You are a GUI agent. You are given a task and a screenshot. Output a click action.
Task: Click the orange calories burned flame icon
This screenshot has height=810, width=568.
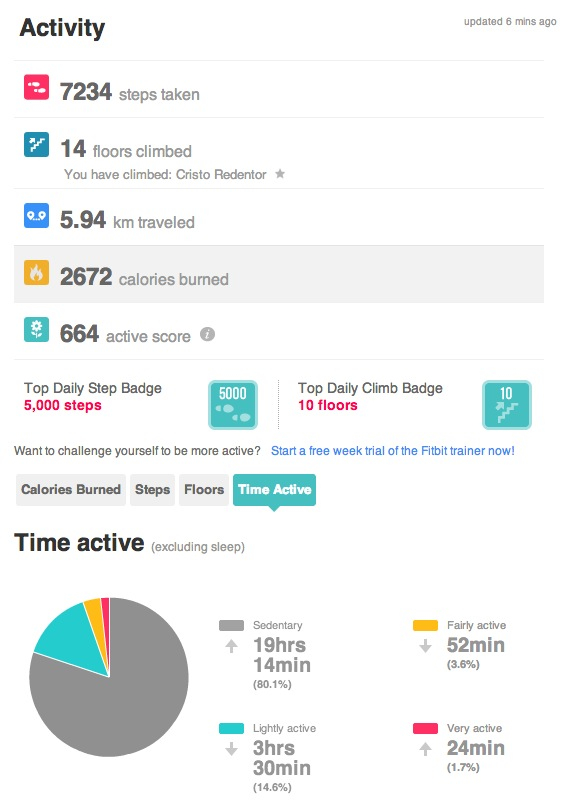36,272
